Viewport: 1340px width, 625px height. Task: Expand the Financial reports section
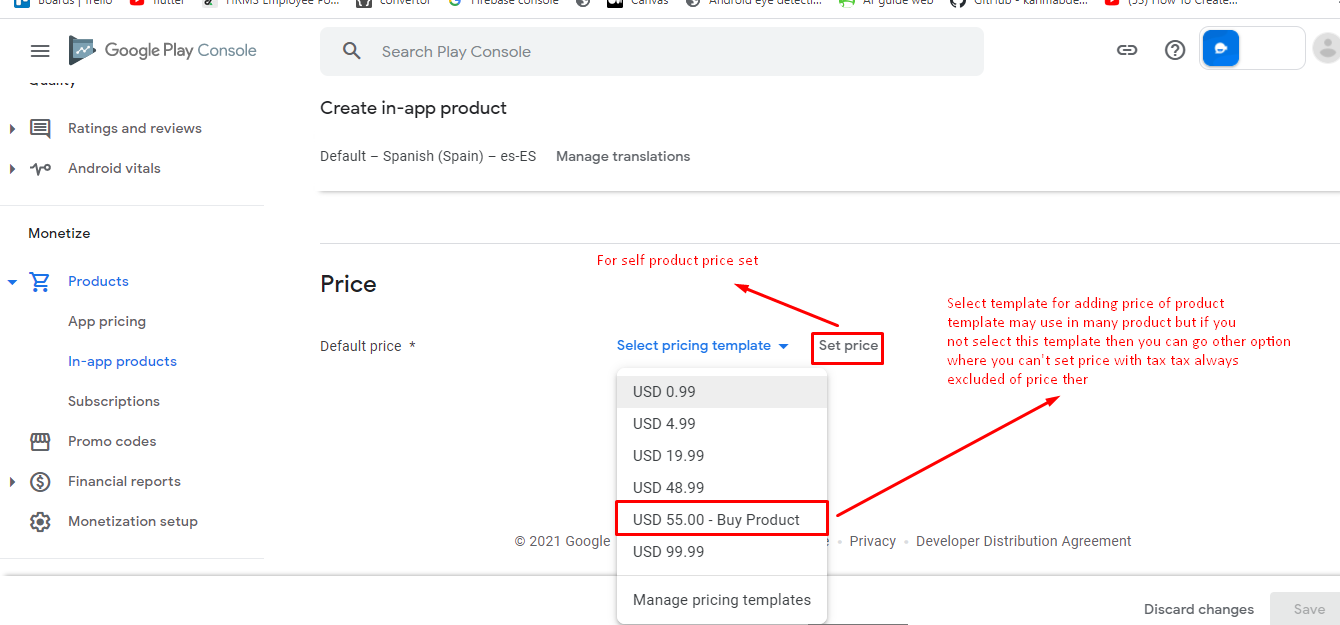pos(12,482)
